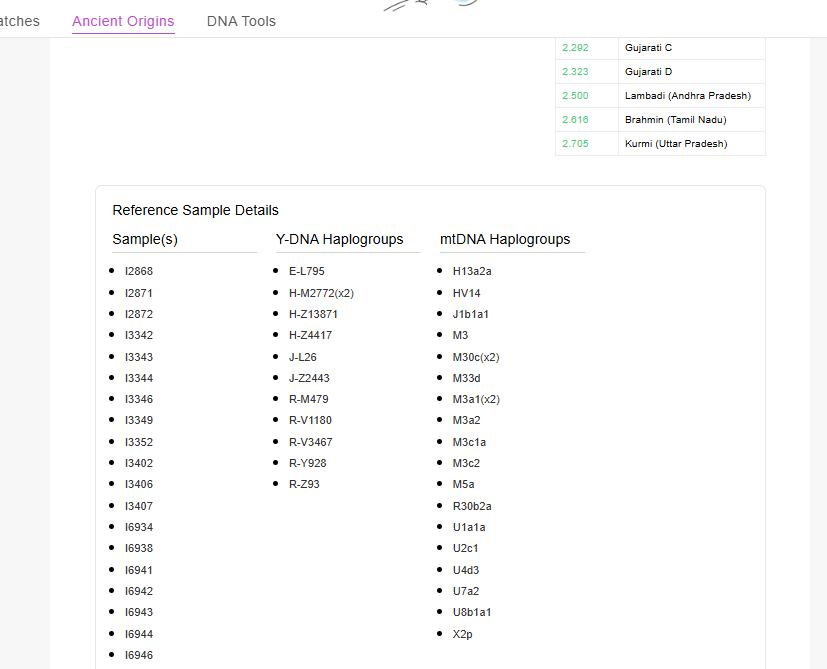Click Kurmi (Uttar Pradesh) entry
The height and width of the screenshot is (669, 827).
676,144
